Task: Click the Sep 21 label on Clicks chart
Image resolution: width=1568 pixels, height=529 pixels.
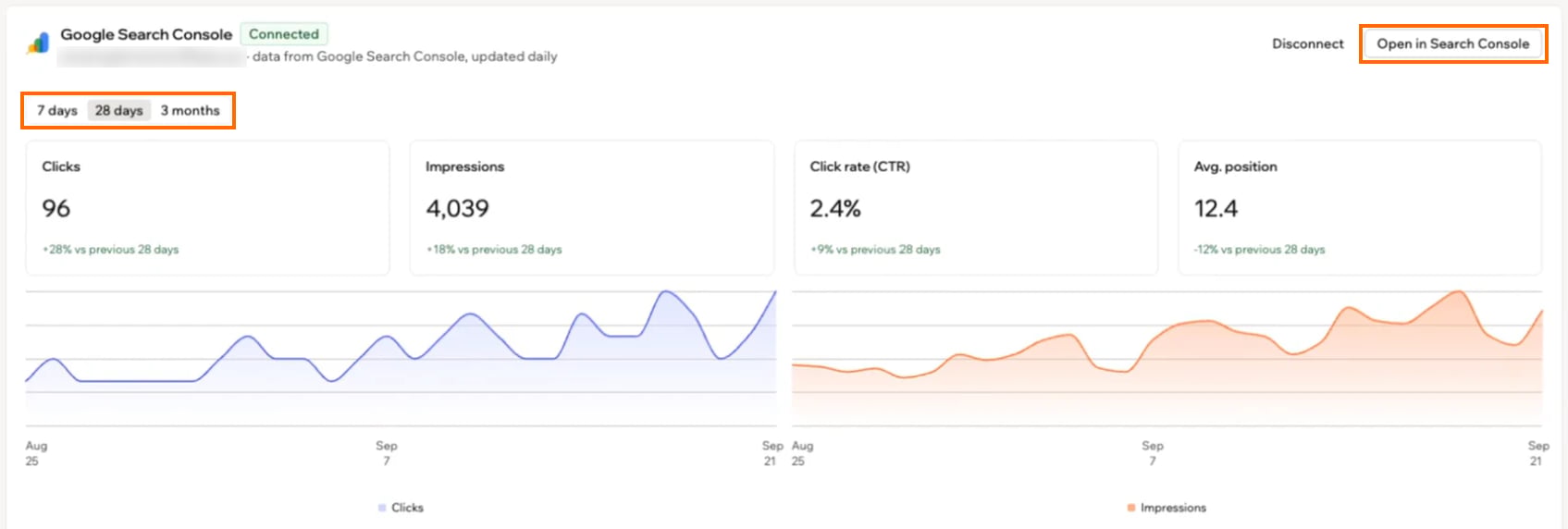Action: pyautogui.click(x=772, y=453)
